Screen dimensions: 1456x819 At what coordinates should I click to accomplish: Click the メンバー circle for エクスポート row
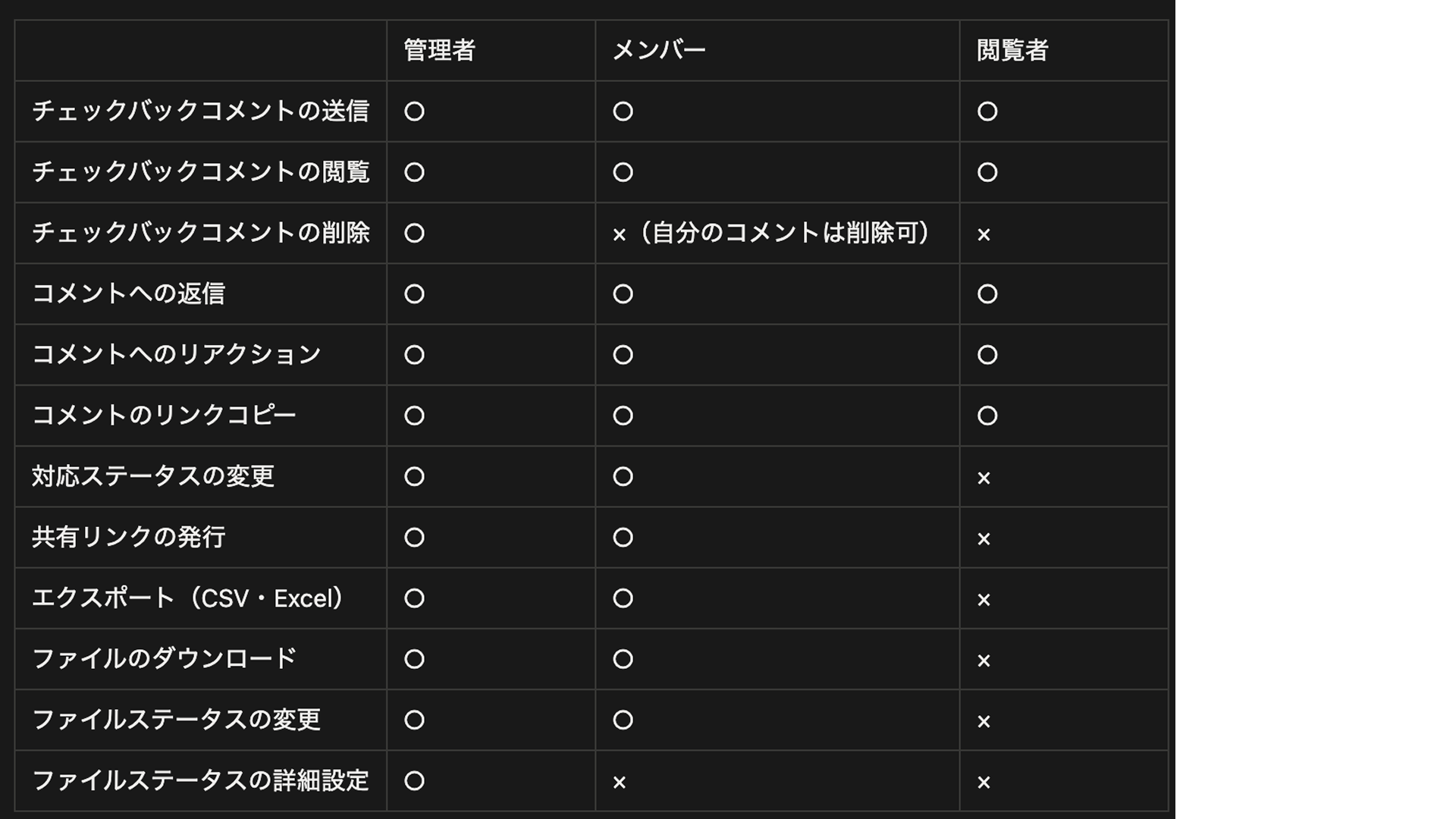[623, 598]
